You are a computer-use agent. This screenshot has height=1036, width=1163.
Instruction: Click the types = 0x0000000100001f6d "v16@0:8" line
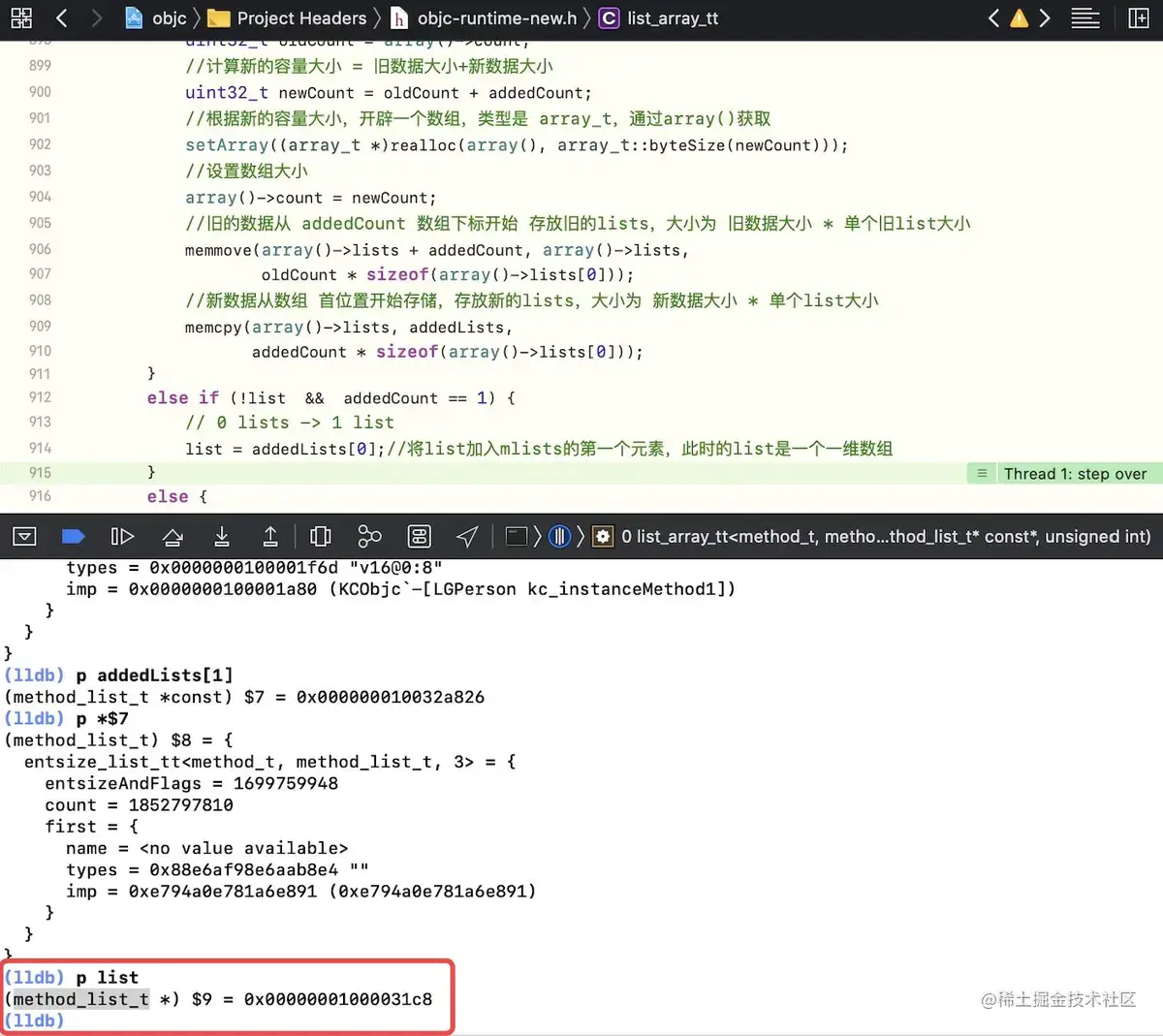(x=254, y=568)
